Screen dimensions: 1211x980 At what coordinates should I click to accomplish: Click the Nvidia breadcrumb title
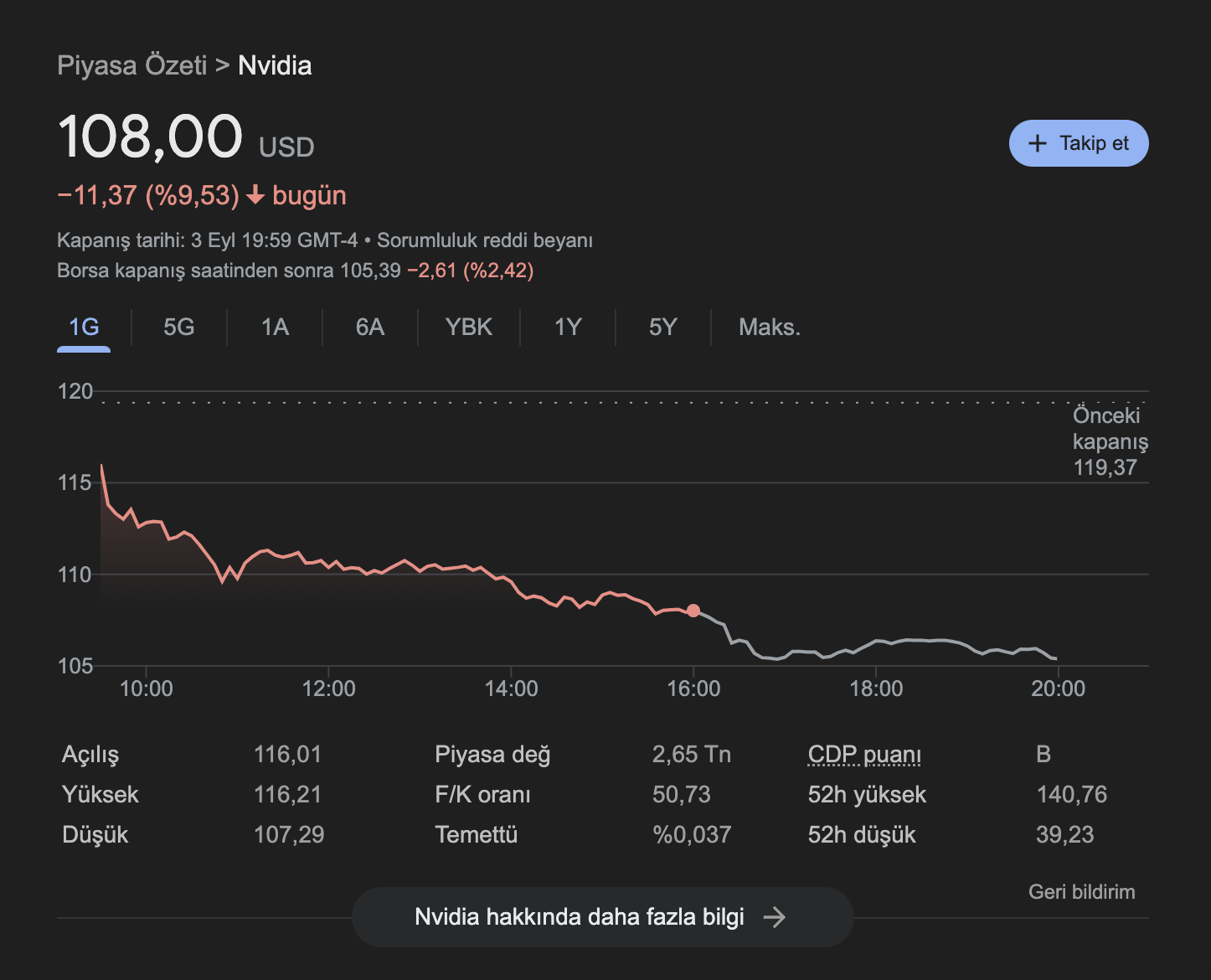coord(275,65)
